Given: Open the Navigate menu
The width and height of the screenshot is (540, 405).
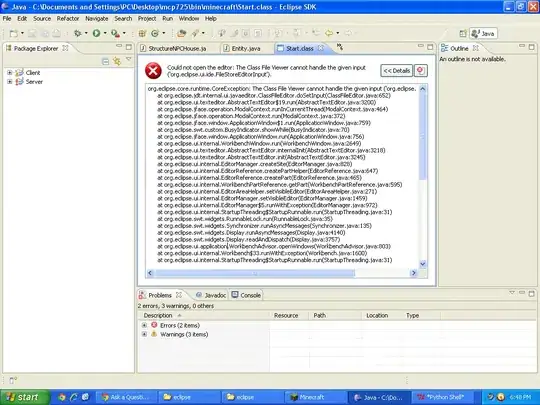Looking at the screenshot, I should pyautogui.click(x=97, y=19).
